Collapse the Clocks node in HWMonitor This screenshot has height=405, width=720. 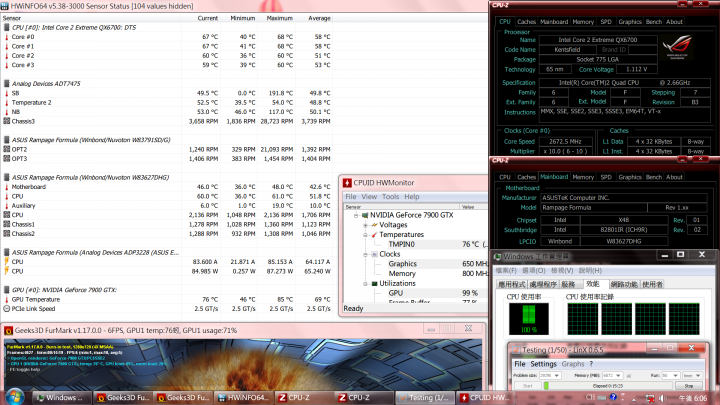(366, 254)
